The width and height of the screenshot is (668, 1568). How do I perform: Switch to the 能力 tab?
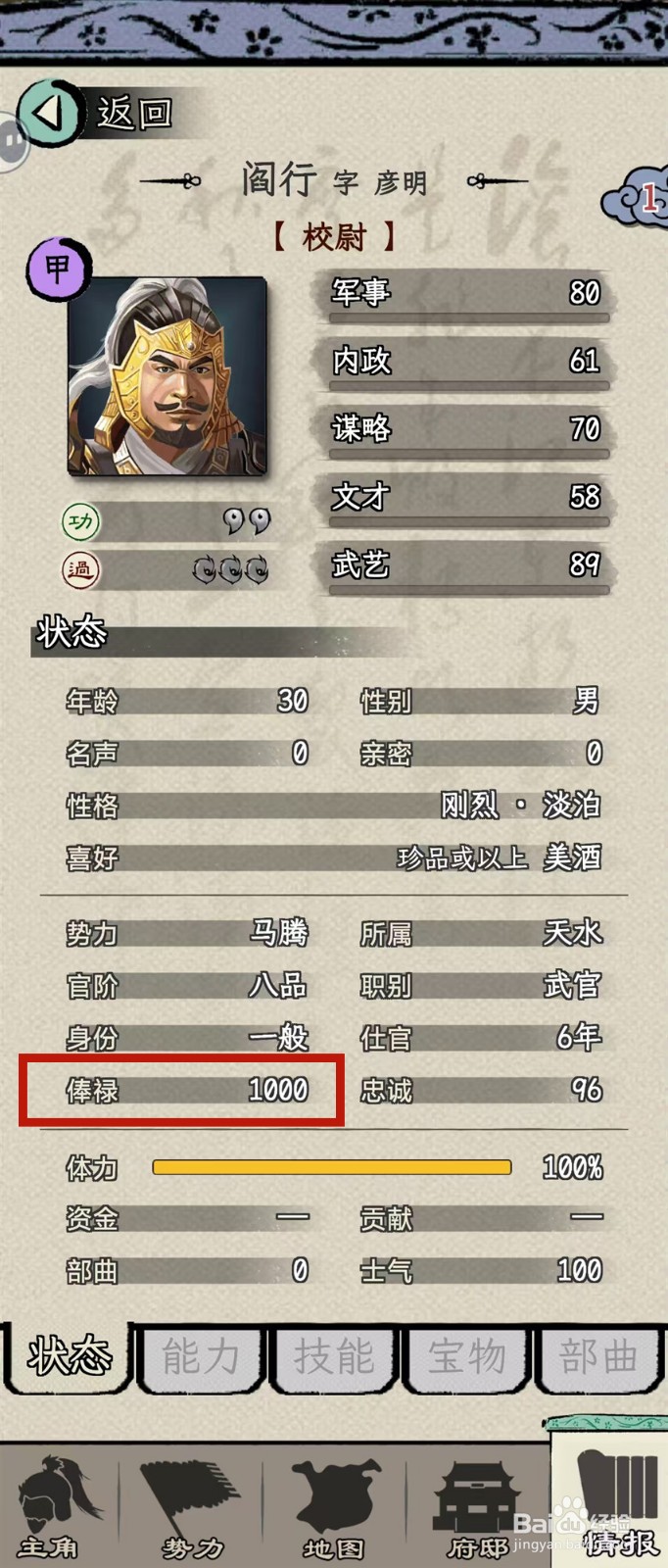201,1357
